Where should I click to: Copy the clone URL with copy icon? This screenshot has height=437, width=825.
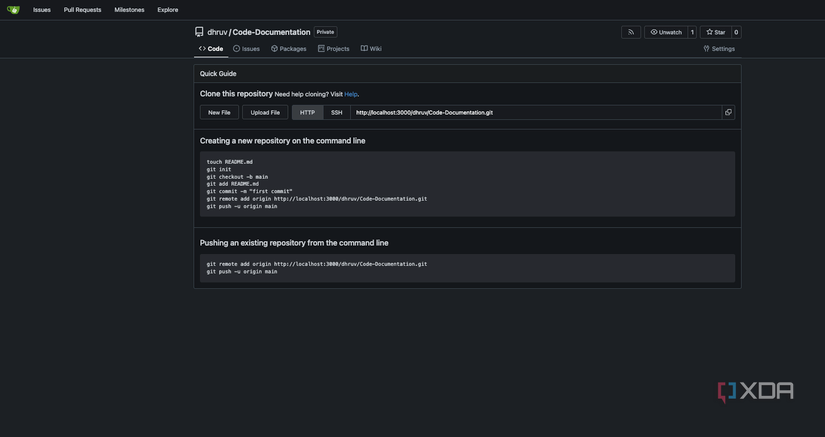(728, 112)
